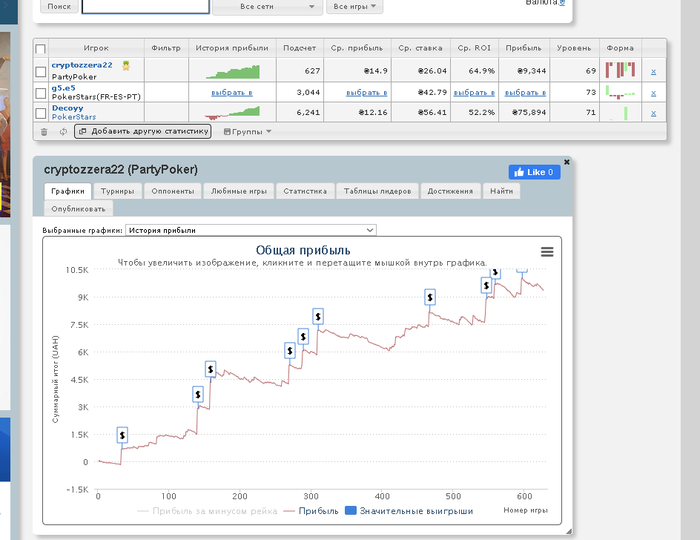Open the Опубликовать tab
This screenshot has width=700, height=540.
click(79, 209)
